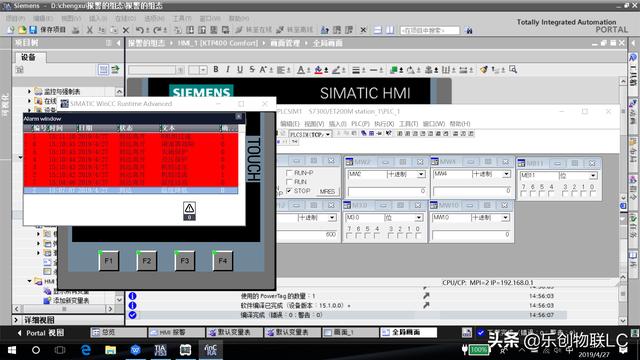Click the F1 function key button
This screenshot has height=360, width=640.
click(x=109, y=260)
